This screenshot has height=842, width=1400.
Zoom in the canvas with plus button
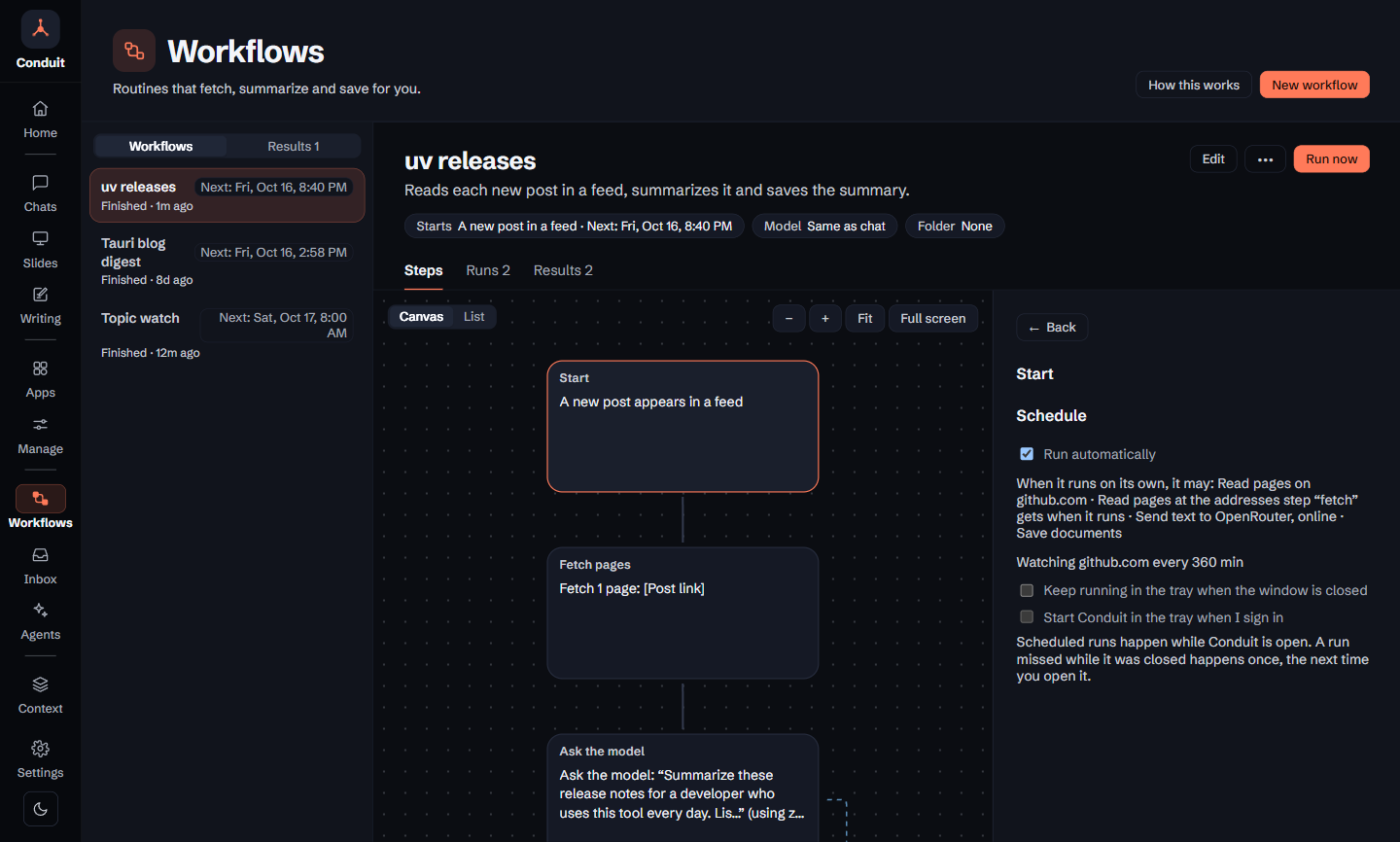point(825,318)
